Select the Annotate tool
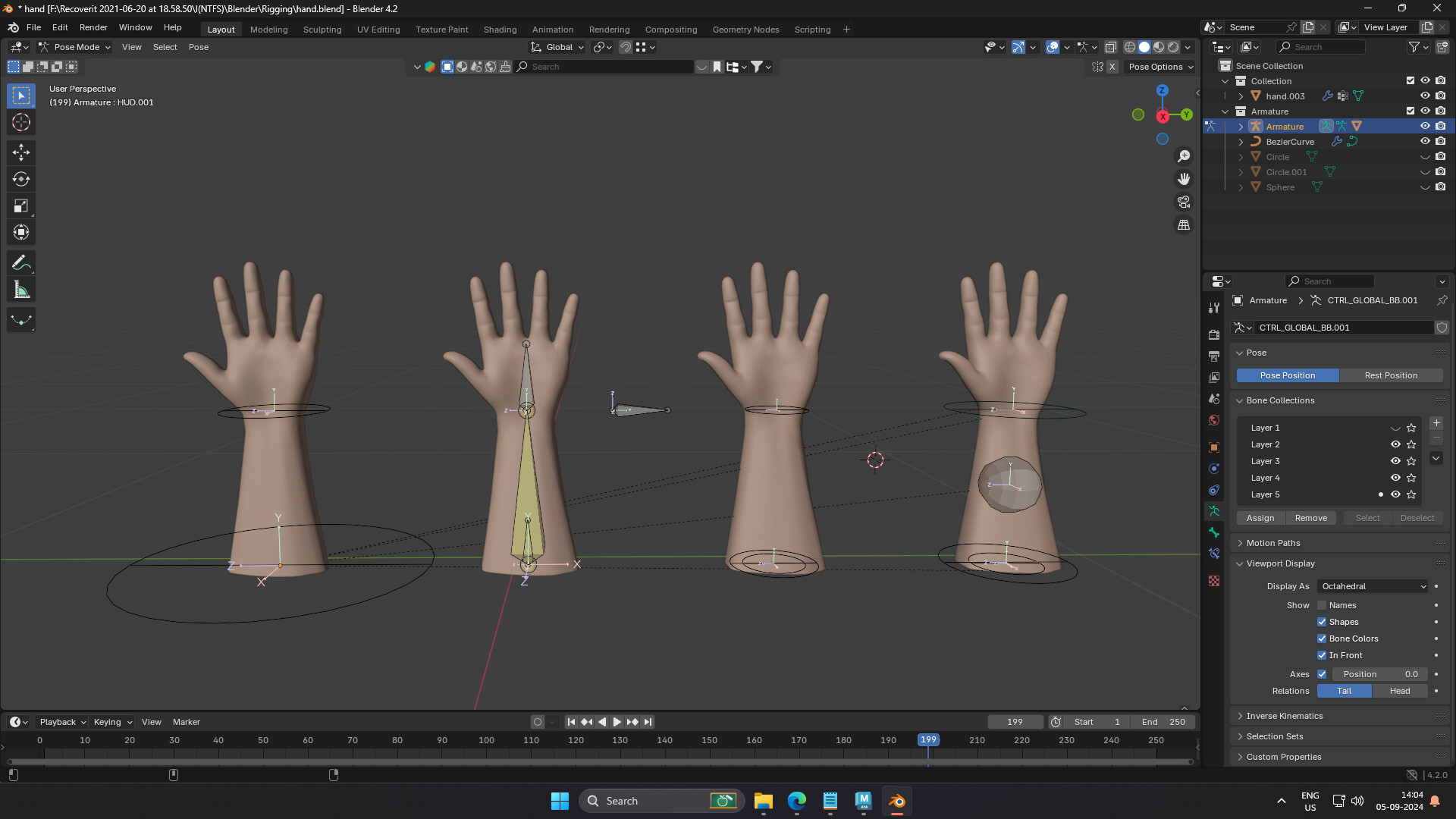Image resolution: width=1456 pixels, height=819 pixels. coord(20,262)
